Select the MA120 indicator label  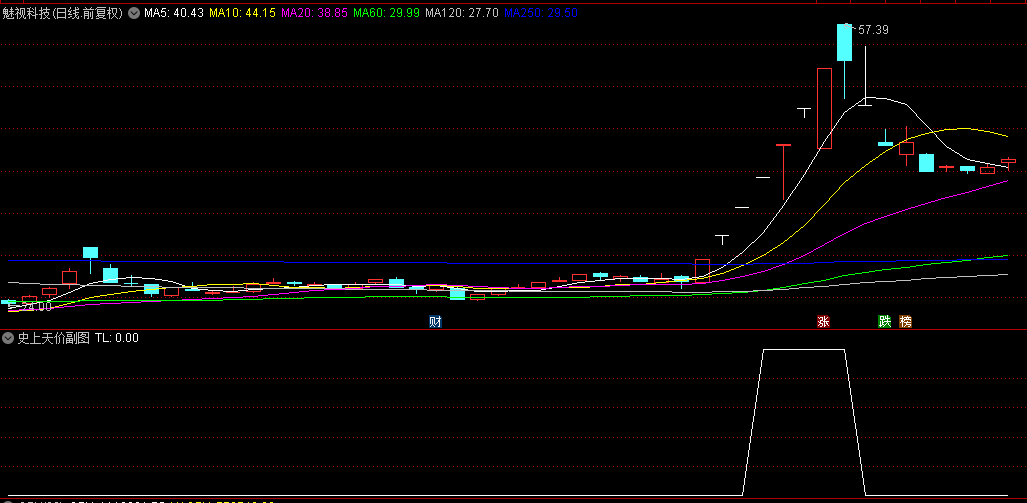click(x=460, y=14)
